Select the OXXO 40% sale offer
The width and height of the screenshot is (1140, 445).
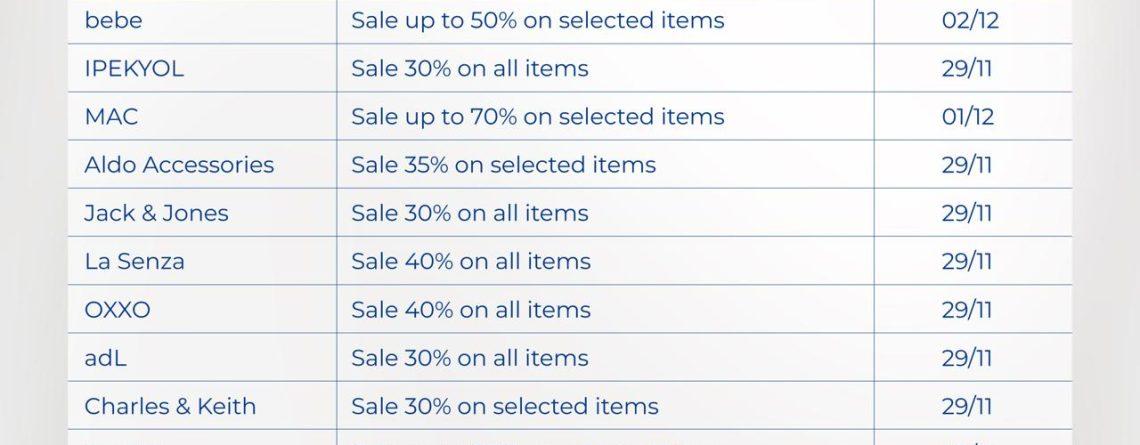click(x=470, y=310)
